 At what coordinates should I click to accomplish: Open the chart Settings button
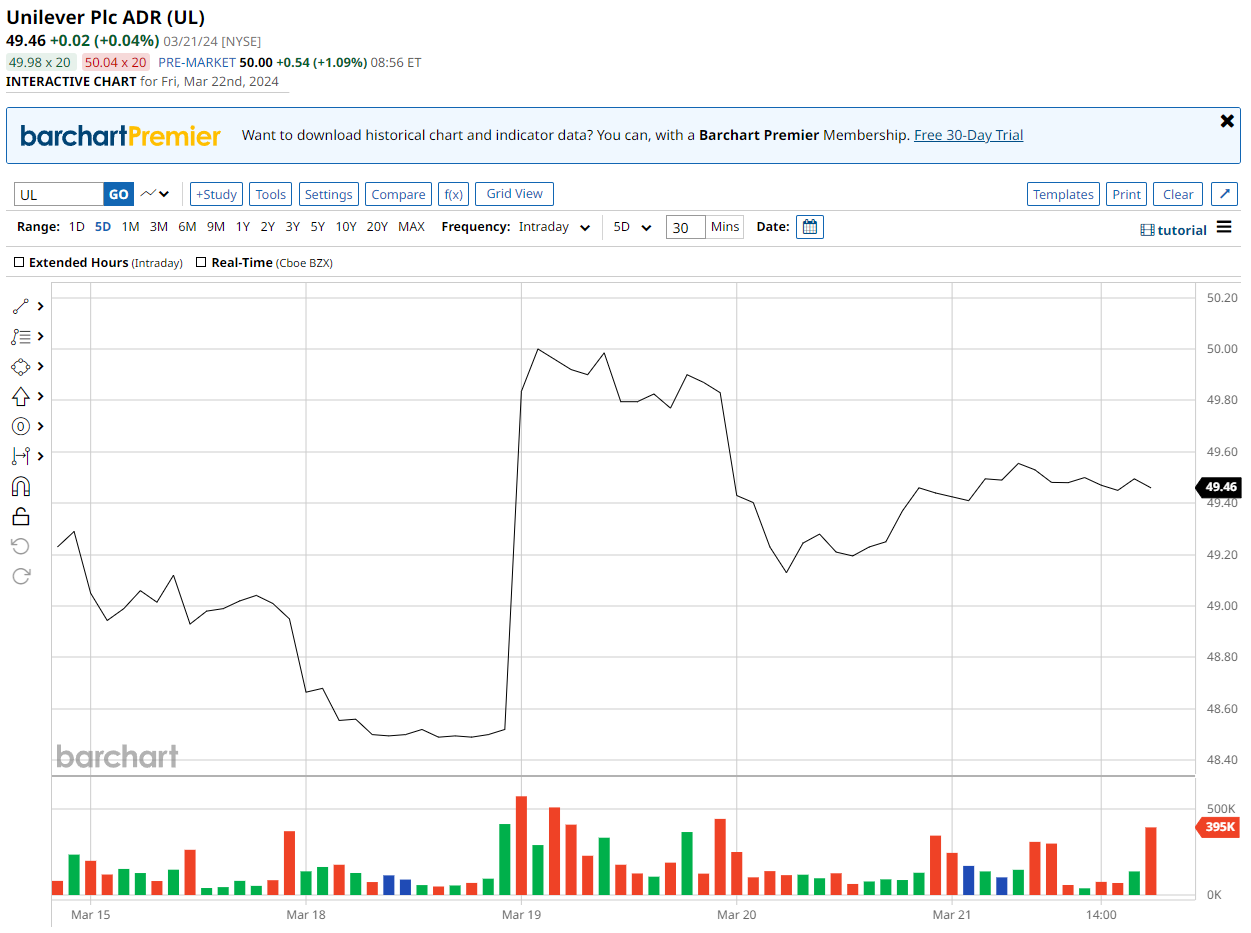328,194
